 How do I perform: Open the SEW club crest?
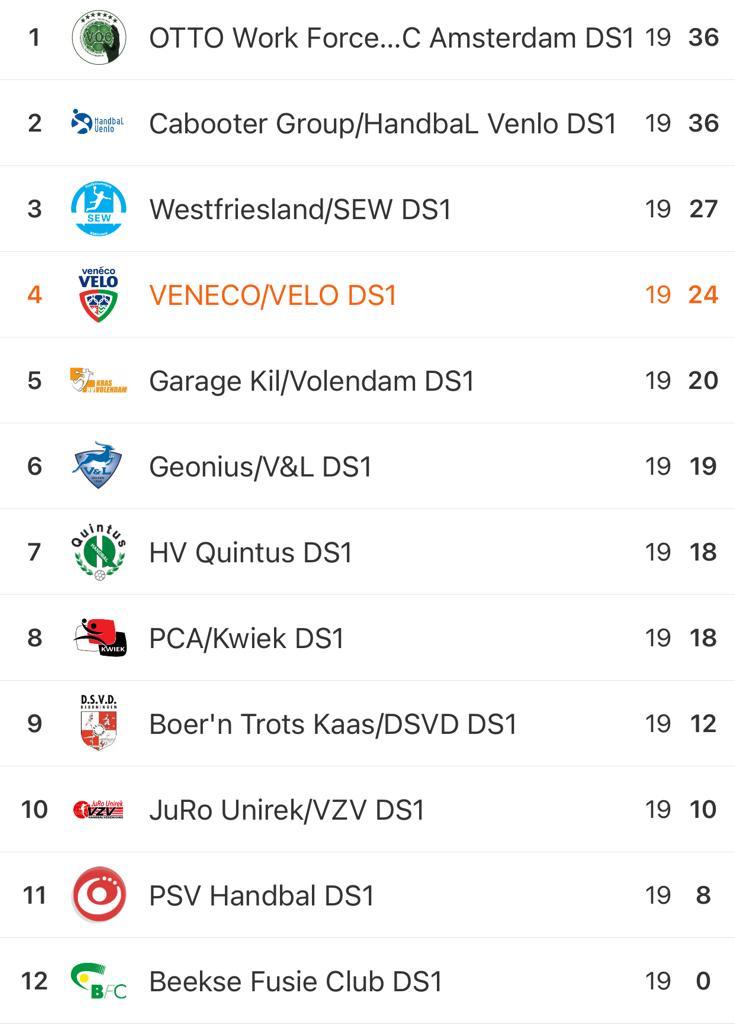pos(99,208)
